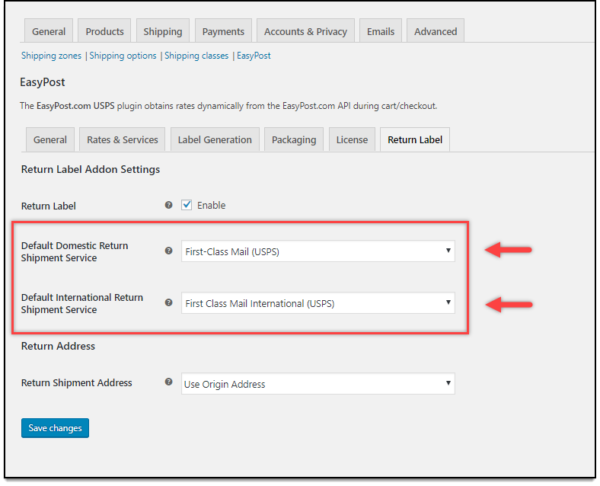The height and width of the screenshot is (486, 600).
Task: Open the Default International Return Shipment Service dropdown
Action: (318, 302)
